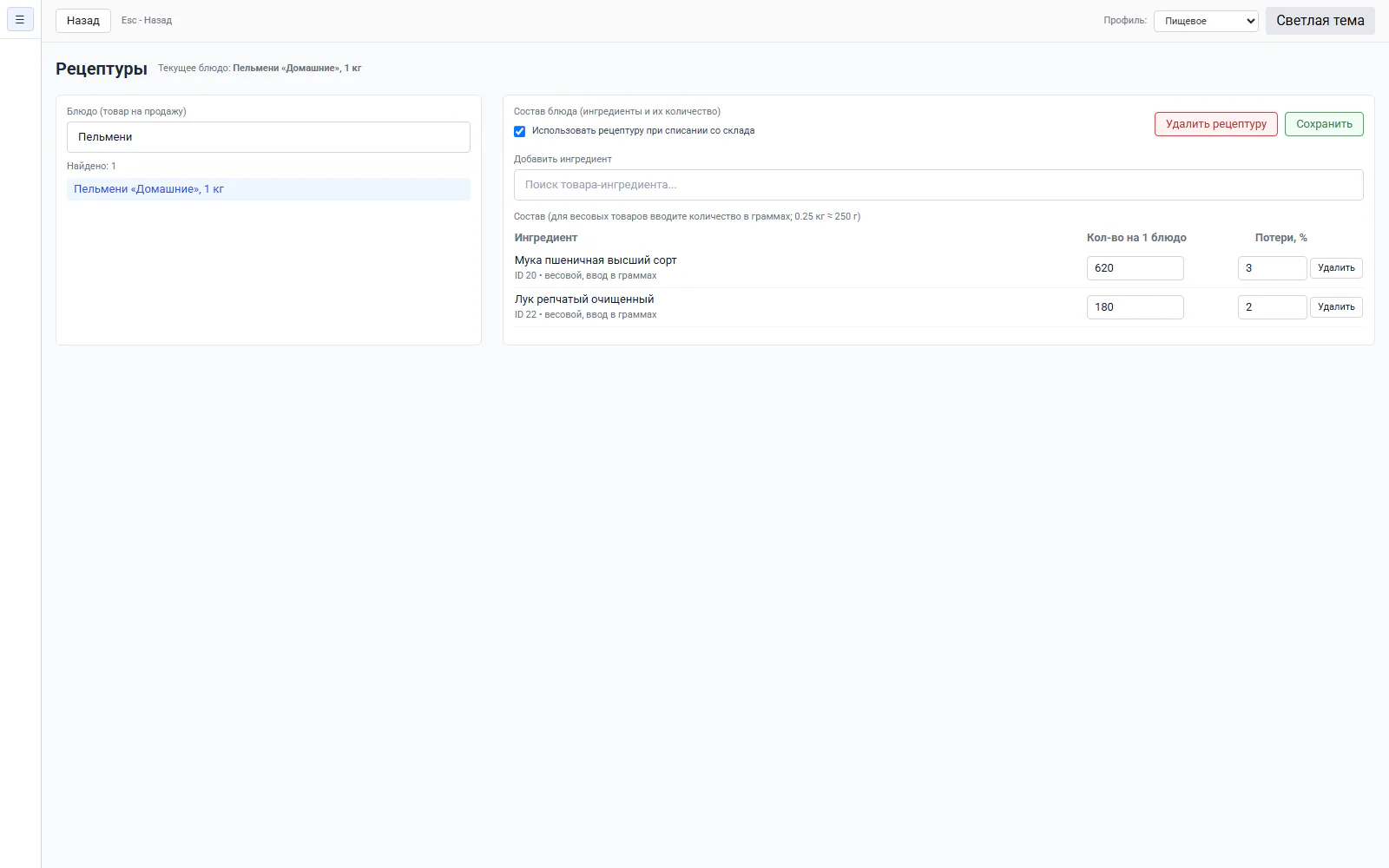Click the ID 22 ingredient details line
The width and height of the screenshot is (1389, 868).
pos(586,315)
